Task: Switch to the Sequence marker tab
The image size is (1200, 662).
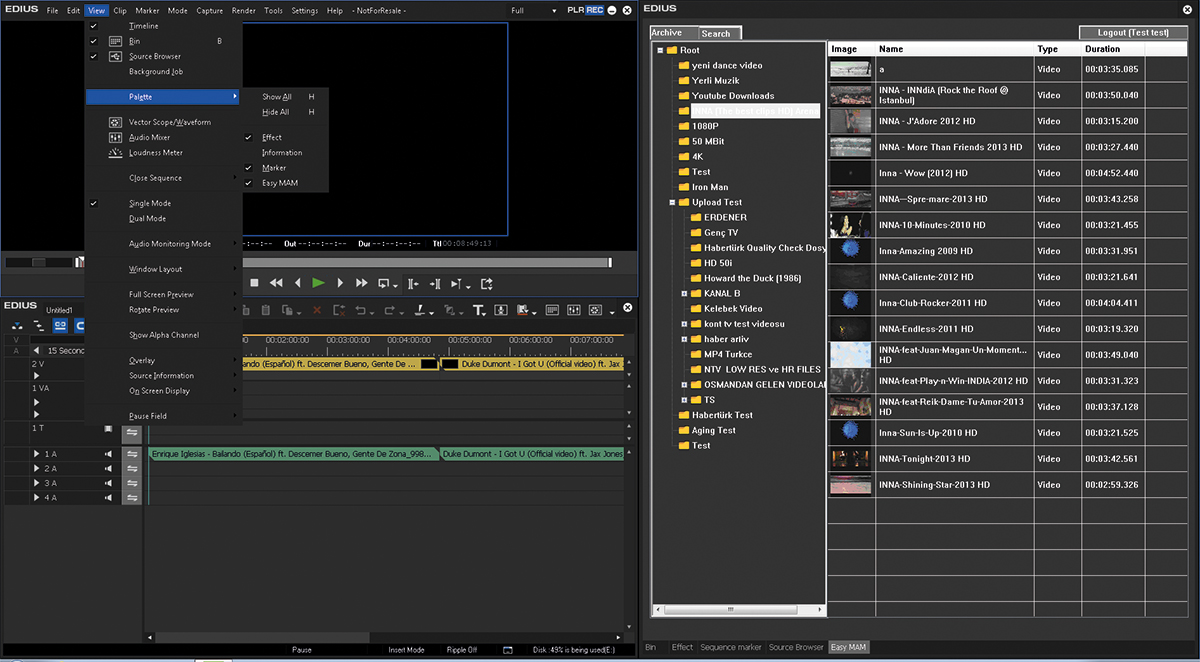Action: pyautogui.click(x=730, y=647)
